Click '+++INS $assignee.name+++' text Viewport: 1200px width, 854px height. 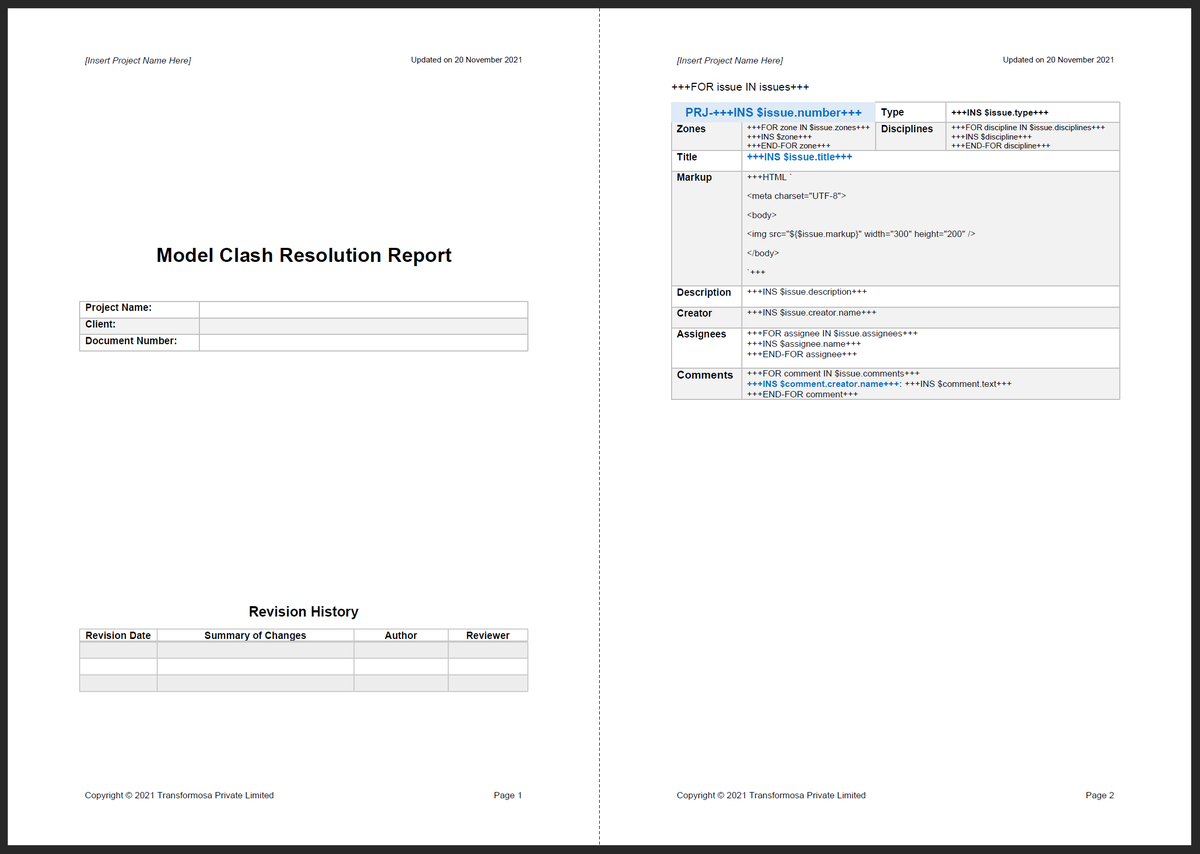tap(804, 344)
